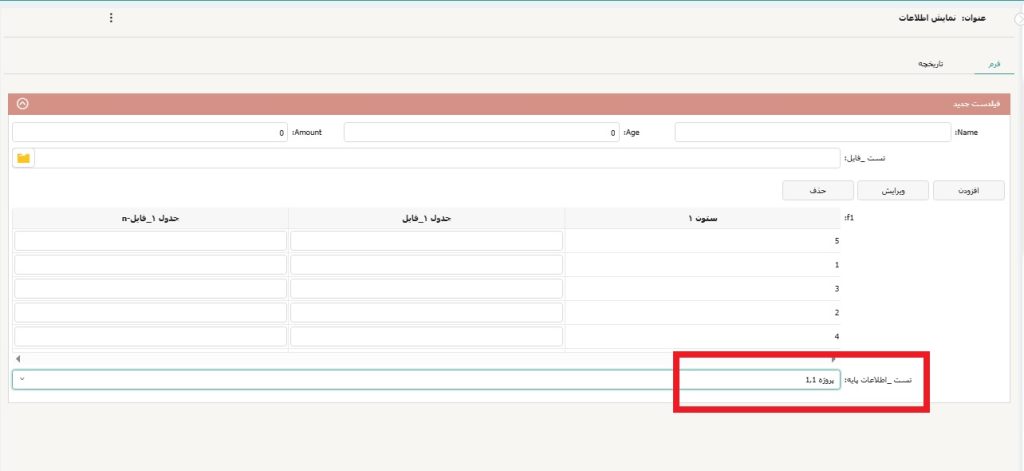This screenshot has width=1024, height=471.
Task: Switch to the فرم tab
Action: pos(994,64)
